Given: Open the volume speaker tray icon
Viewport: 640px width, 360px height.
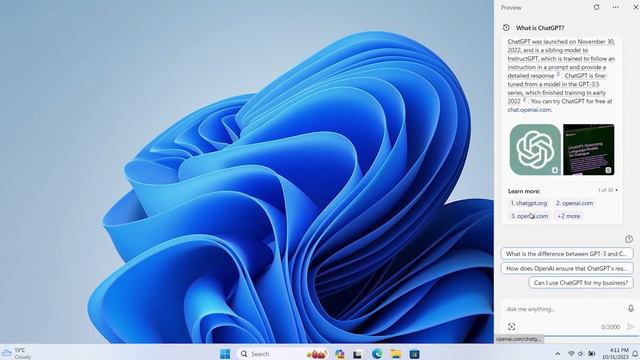Looking at the screenshot, I should [581, 353].
